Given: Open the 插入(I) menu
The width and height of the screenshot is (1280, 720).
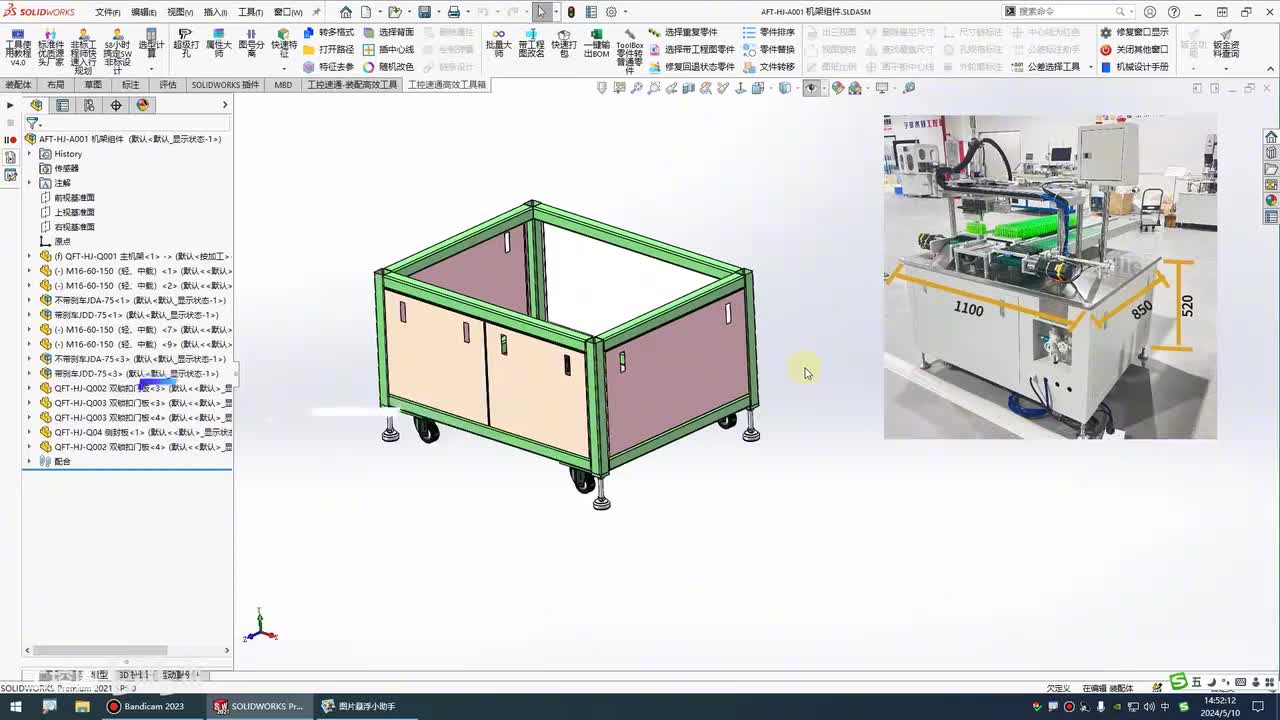Looking at the screenshot, I should click(215, 12).
